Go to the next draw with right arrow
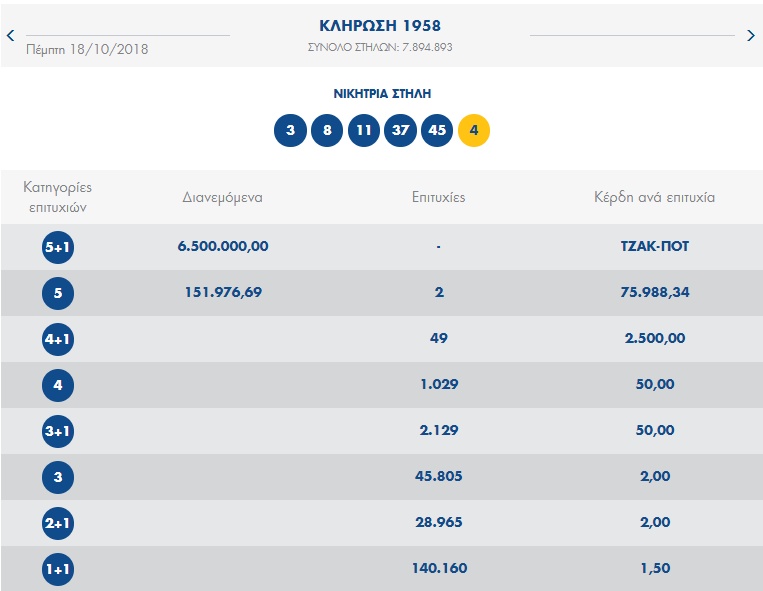The image size is (763, 591). click(x=751, y=36)
